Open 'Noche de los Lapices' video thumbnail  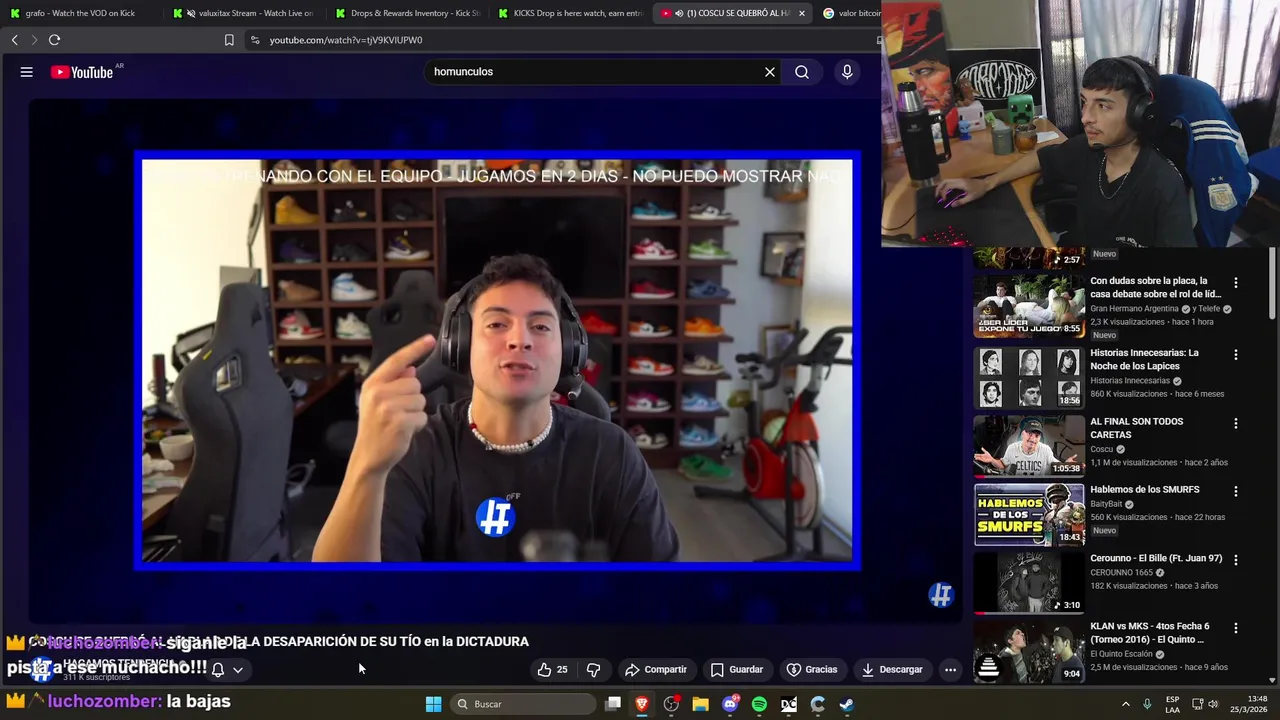click(1029, 377)
